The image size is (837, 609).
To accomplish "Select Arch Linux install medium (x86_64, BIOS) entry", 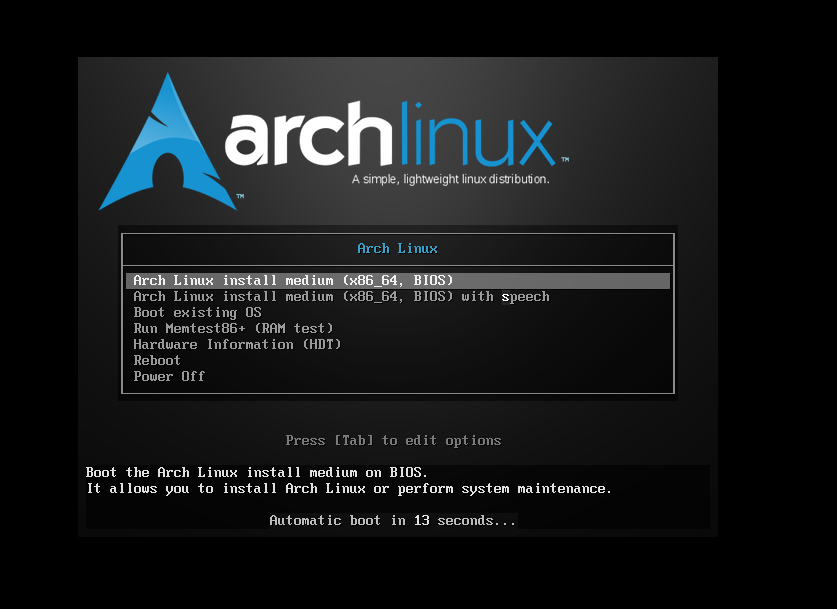I will pyautogui.click(x=398, y=281).
